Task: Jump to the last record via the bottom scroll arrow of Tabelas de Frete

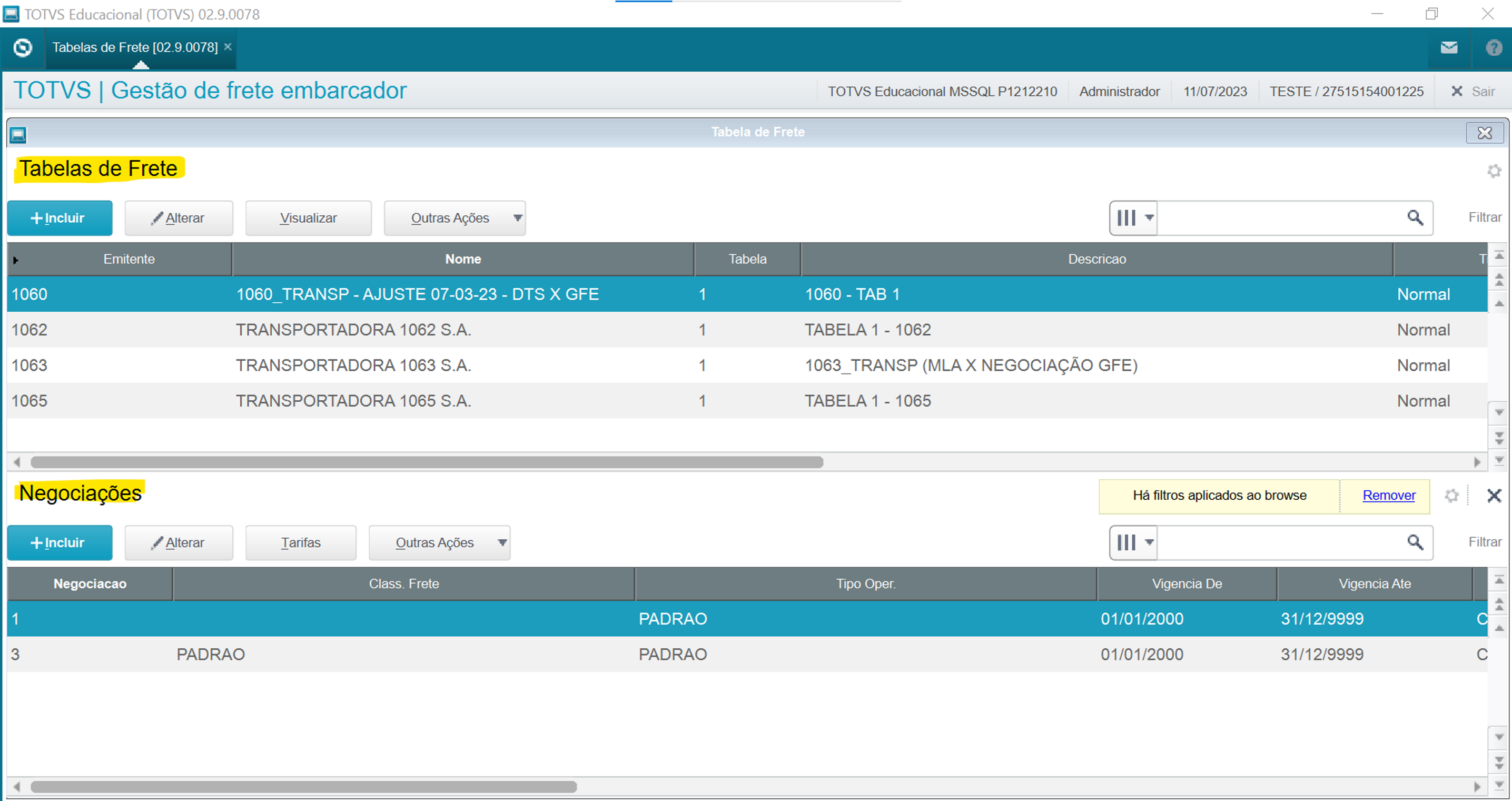Action: (1499, 460)
